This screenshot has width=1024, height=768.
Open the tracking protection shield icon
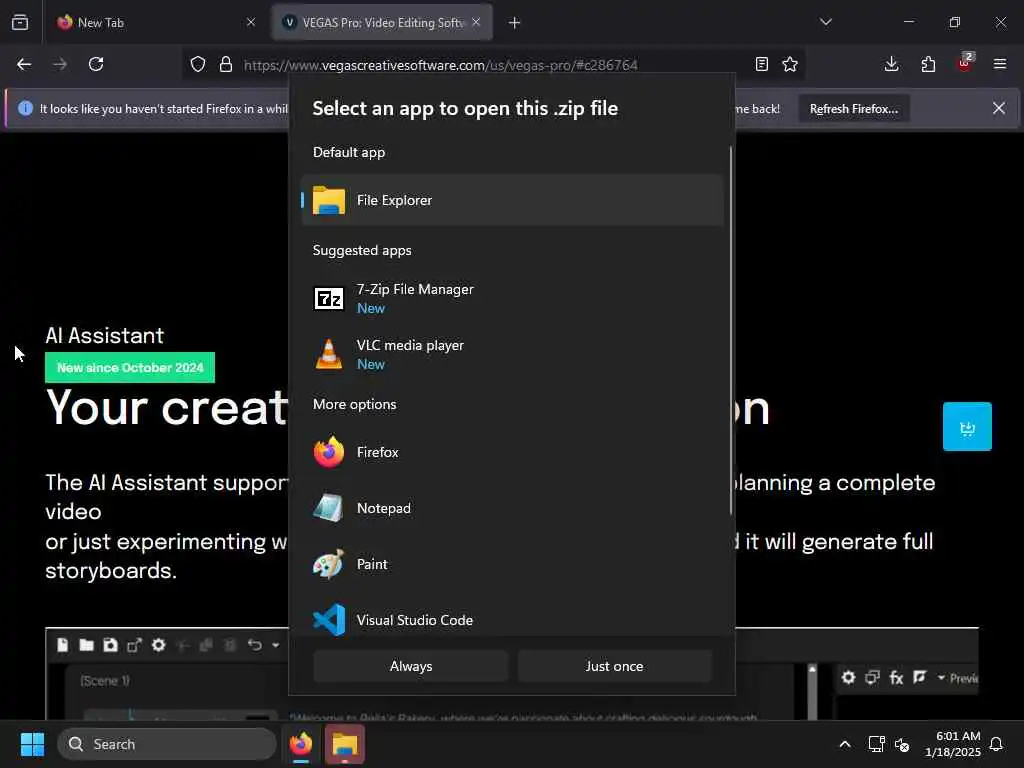(198, 64)
